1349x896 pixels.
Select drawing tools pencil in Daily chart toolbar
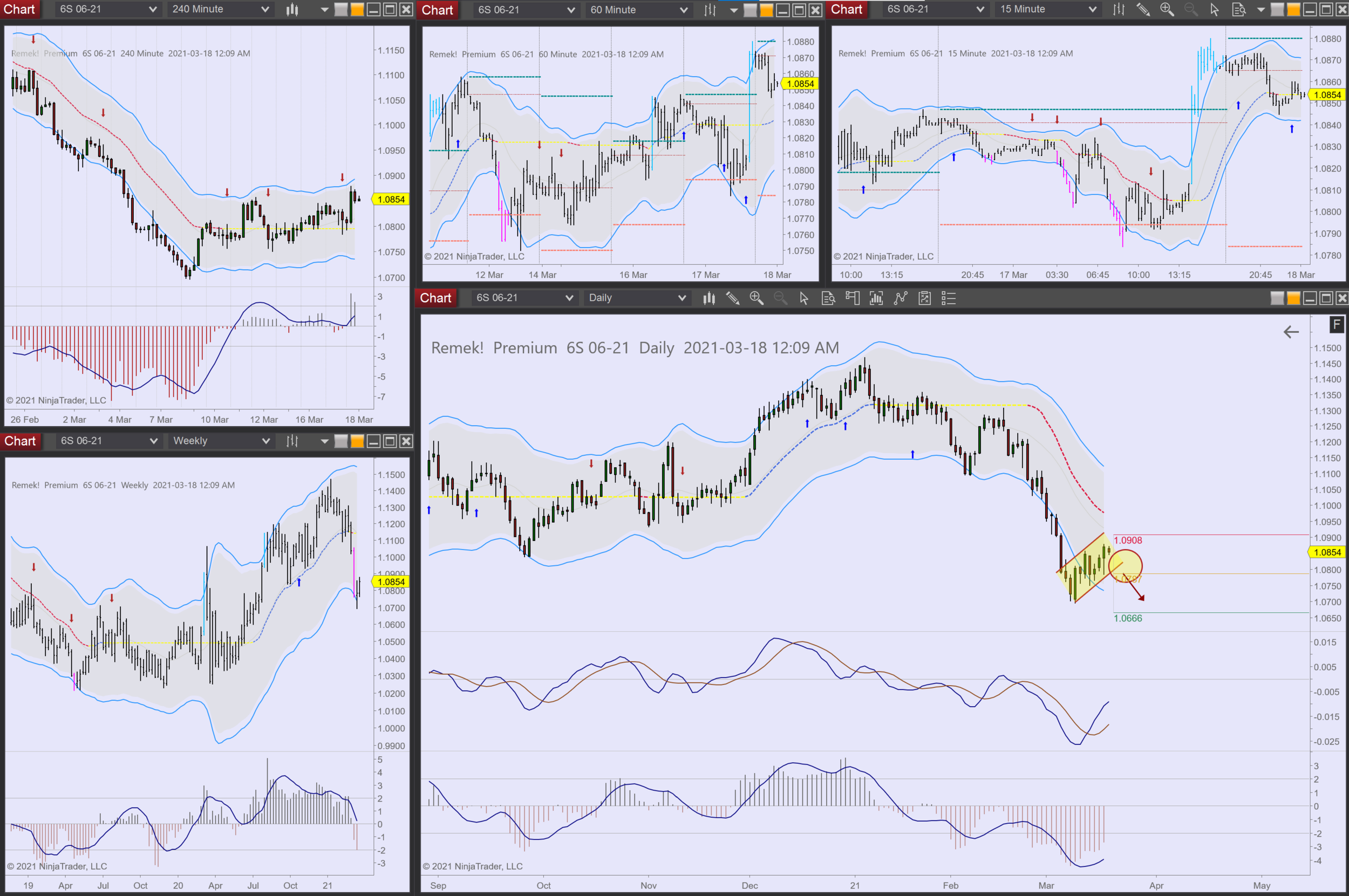click(x=732, y=298)
